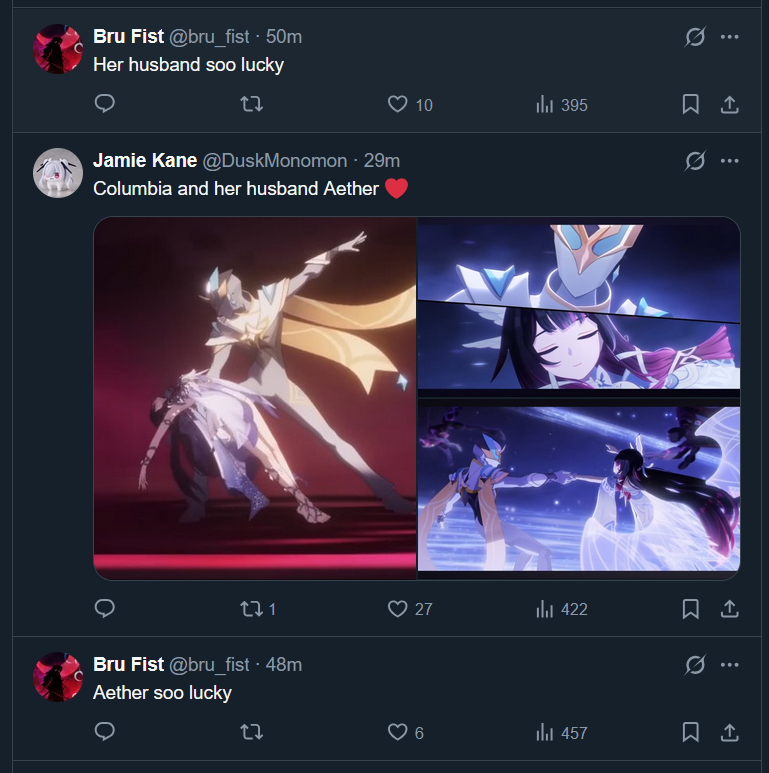Open more options for the 50m tweet
The width and height of the screenshot is (769, 773).
(x=730, y=36)
